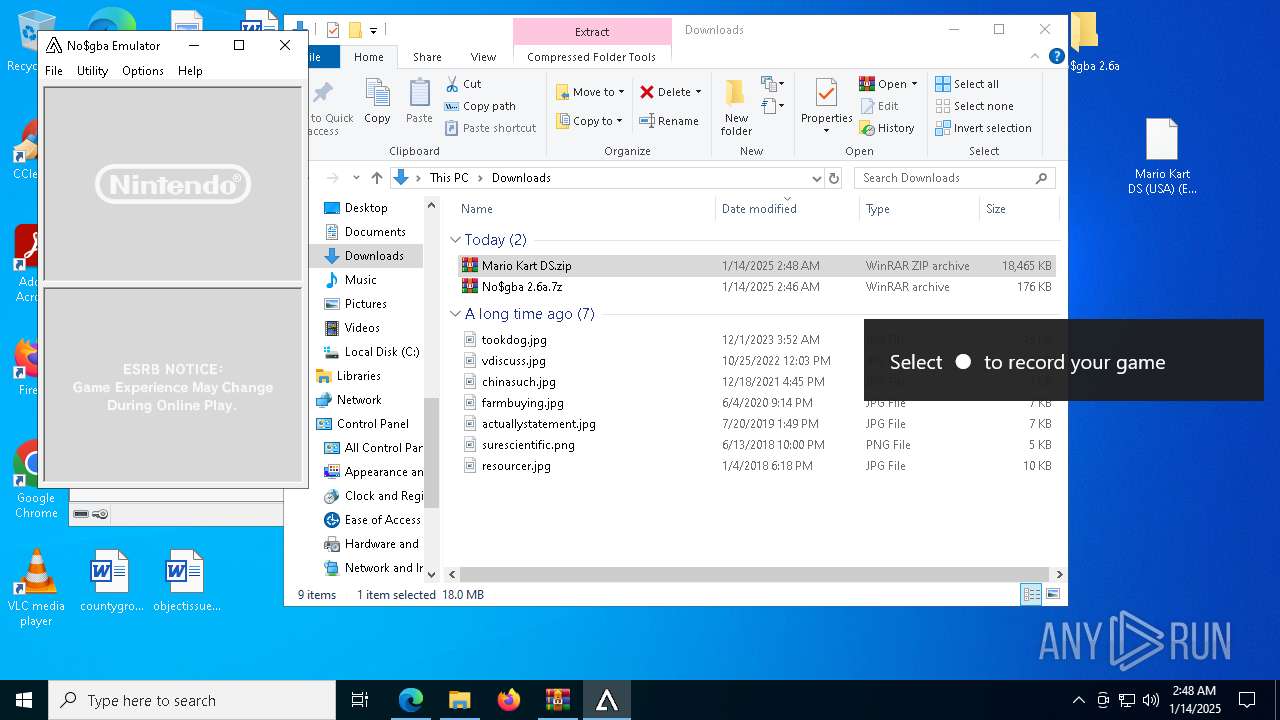Click the Up one level arrow

[377, 178]
